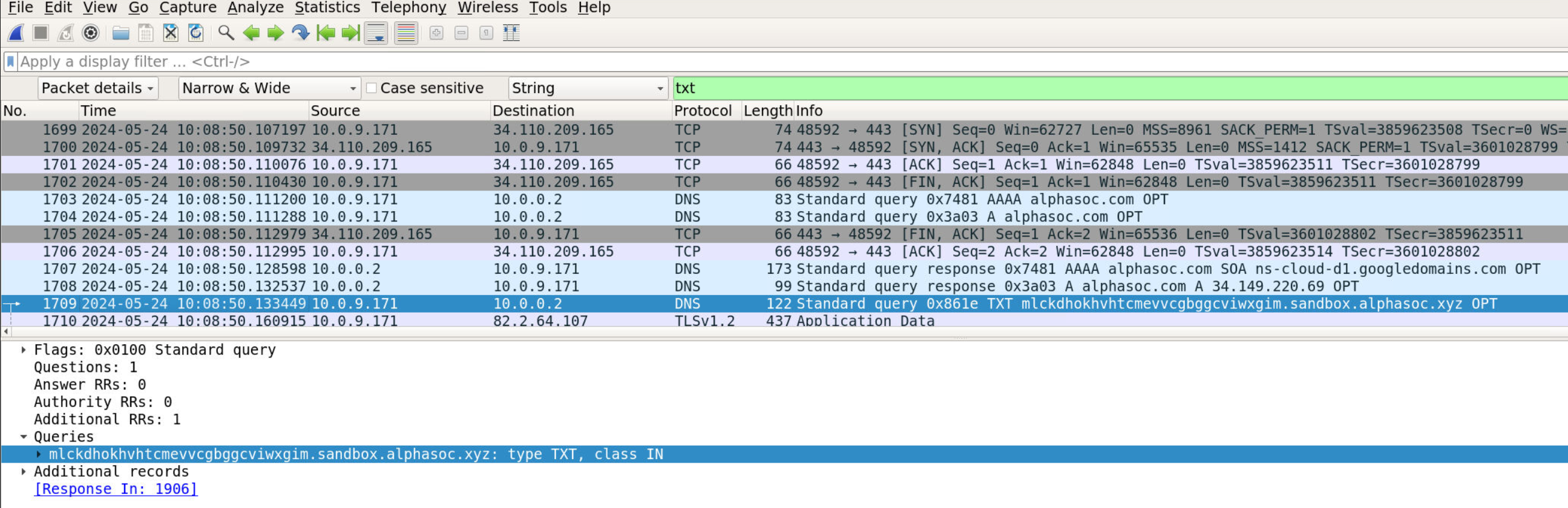Toggle packet coloring rules button
This screenshot has width=1568, height=508.
point(406,33)
